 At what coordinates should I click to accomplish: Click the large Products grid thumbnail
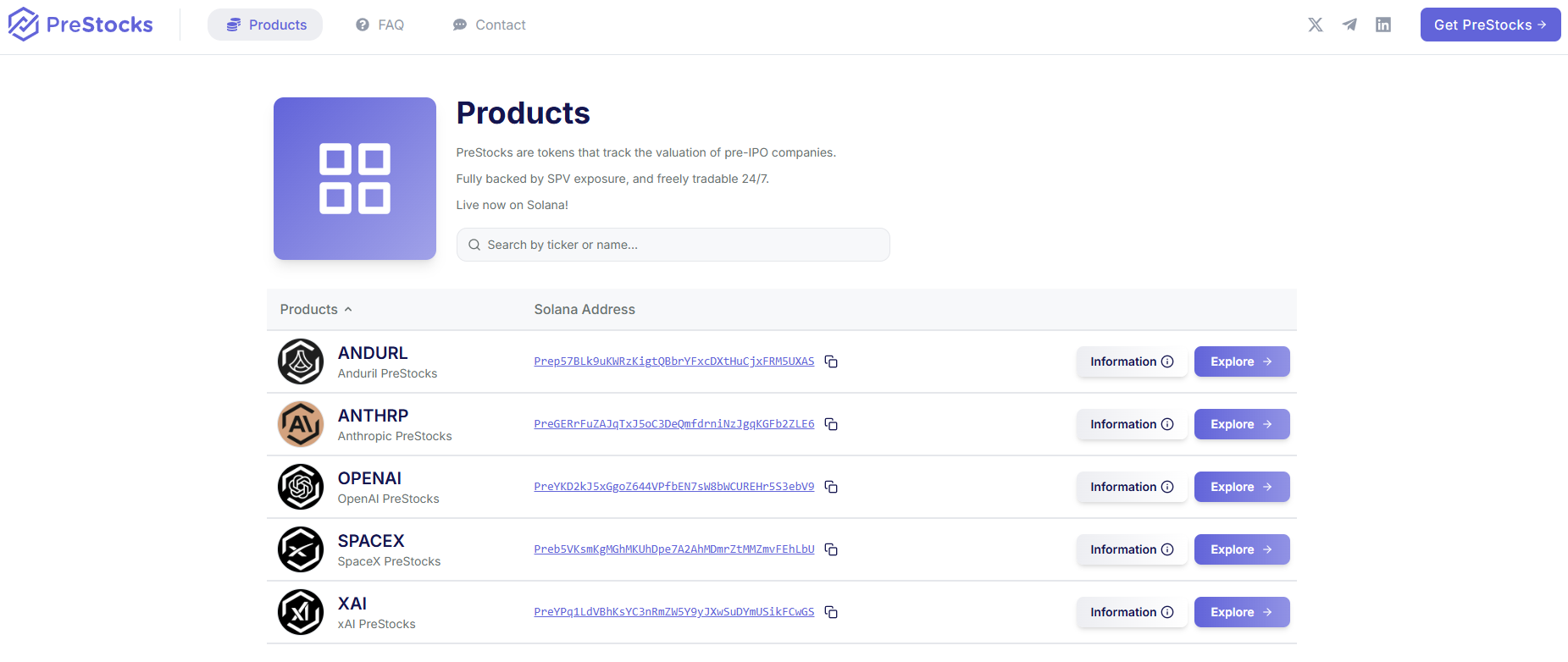tap(354, 179)
